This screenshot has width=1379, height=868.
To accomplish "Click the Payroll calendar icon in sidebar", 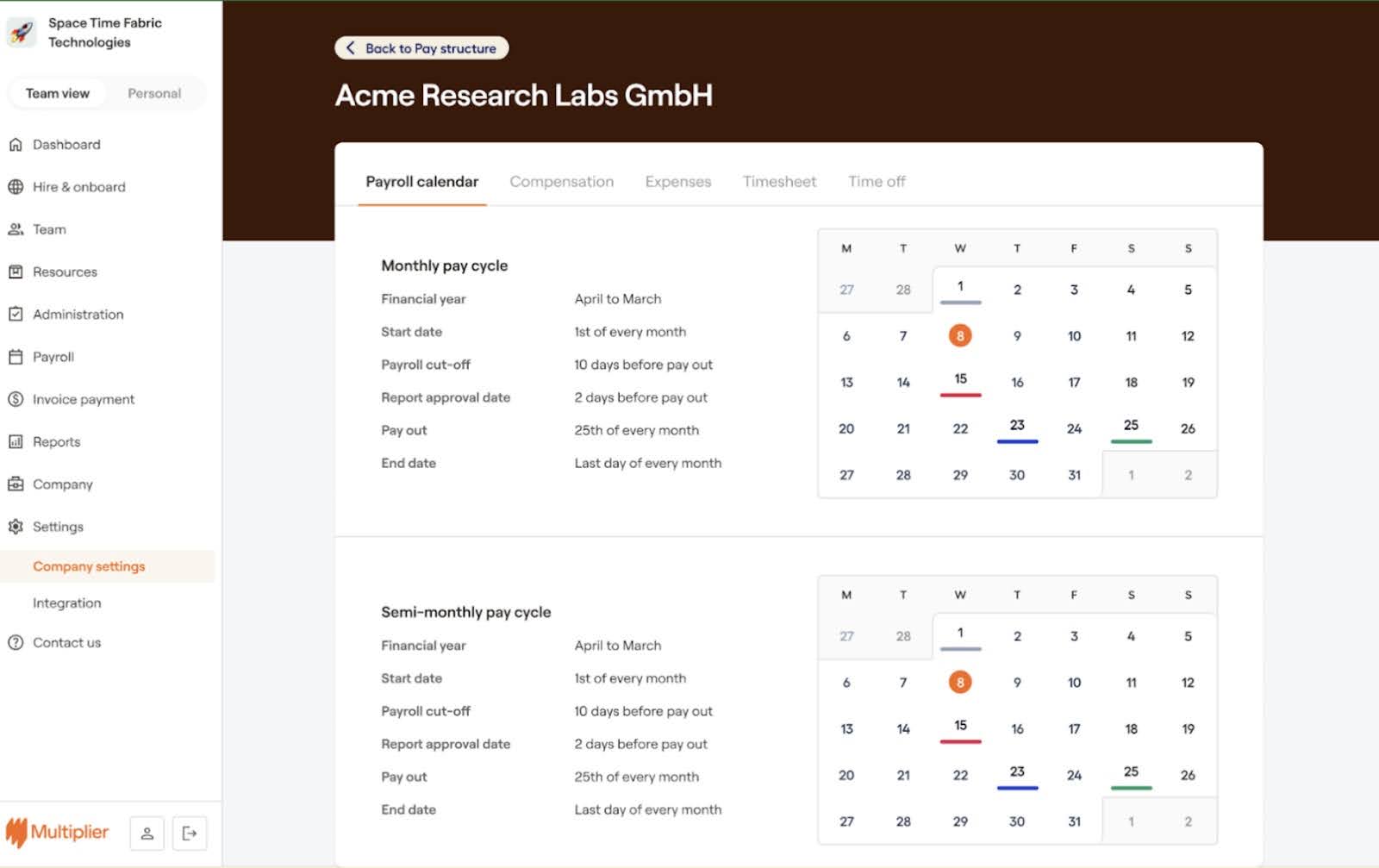I will [x=16, y=357].
